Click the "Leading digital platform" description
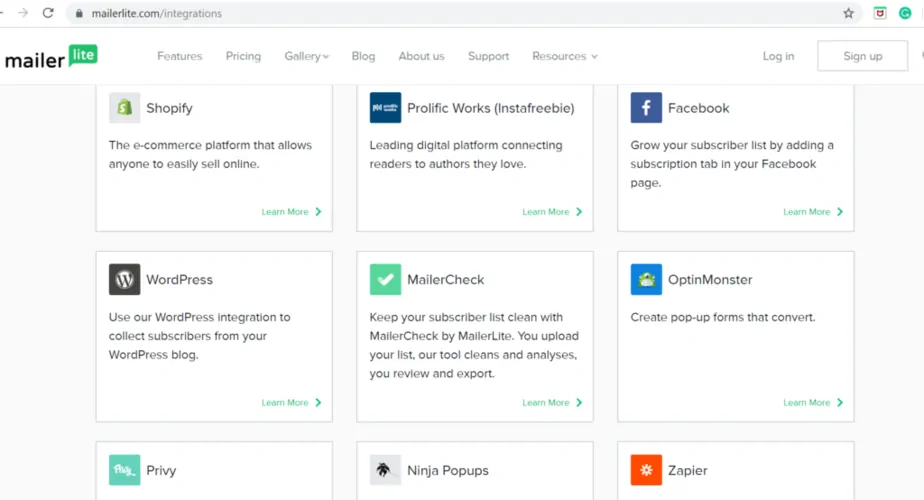The image size is (924, 500). (466, 154)
